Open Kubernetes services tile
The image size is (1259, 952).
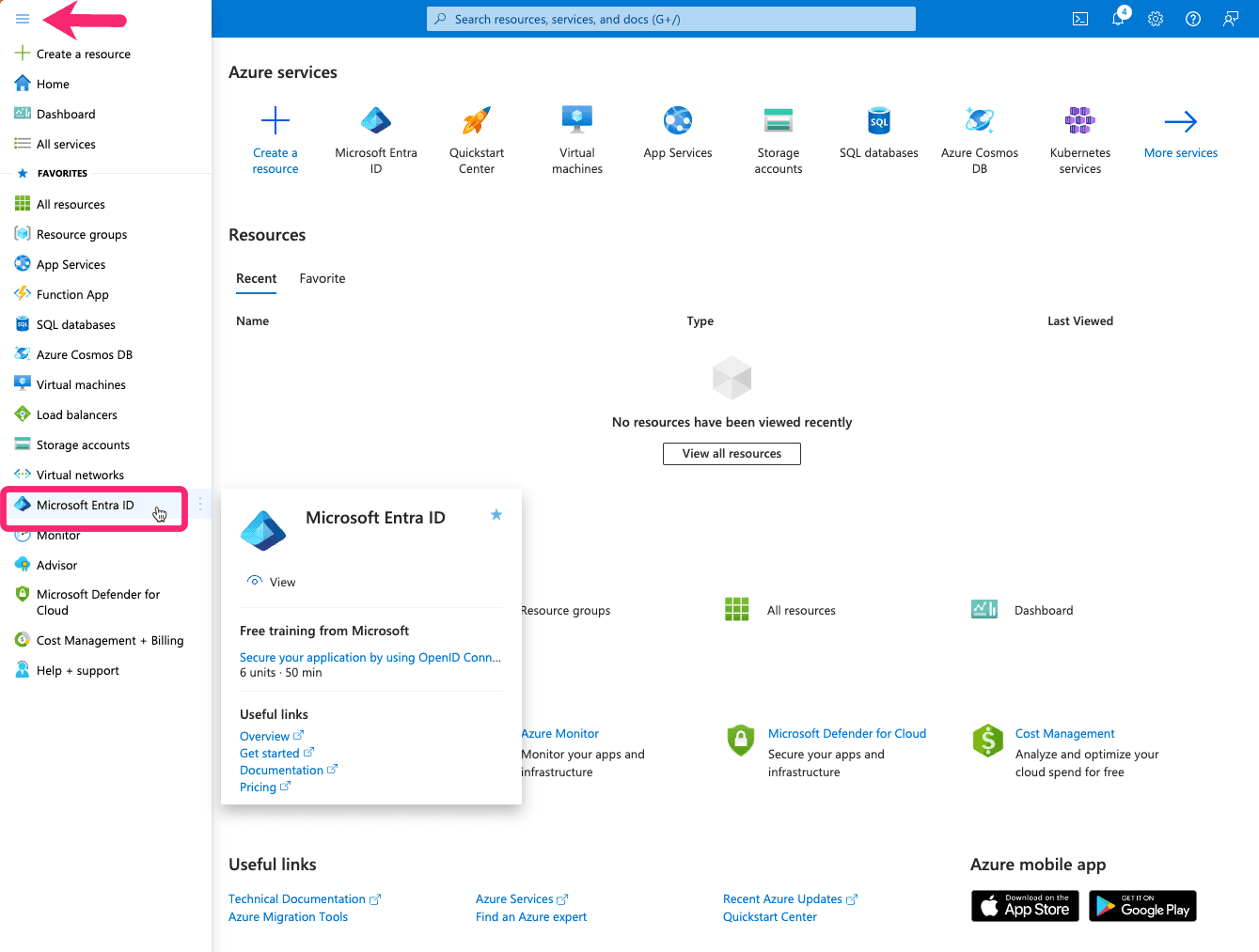[1080, 139]
